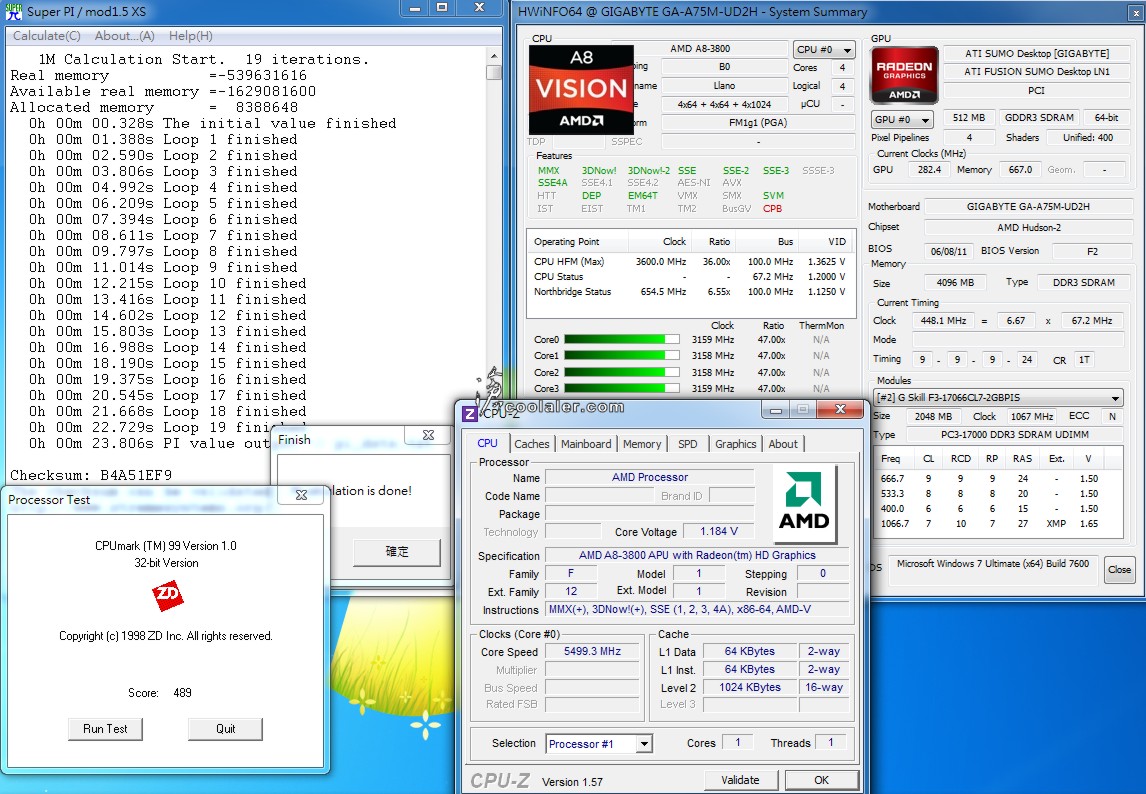This screenshot has height=794, width=1146.
Task: Click the memory clock value 448.1 MHz
Action: click(943, 321)
